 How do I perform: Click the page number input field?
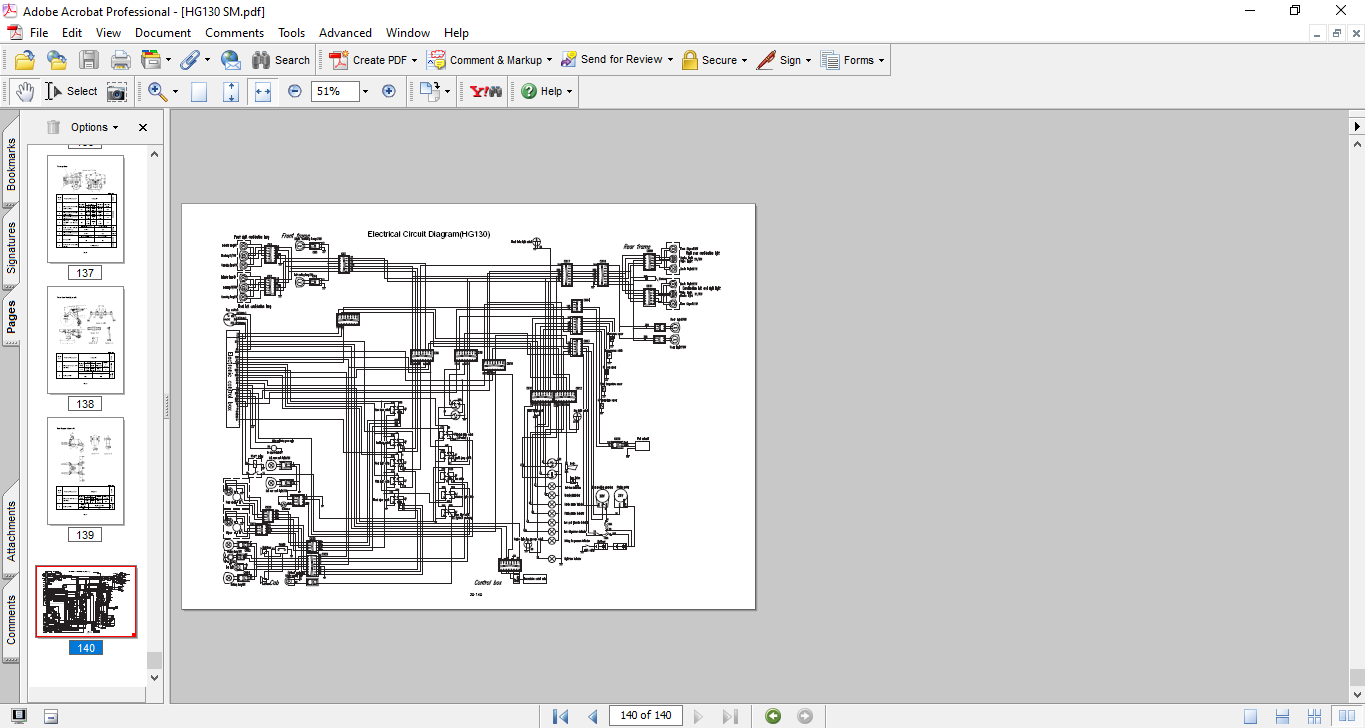646,716
